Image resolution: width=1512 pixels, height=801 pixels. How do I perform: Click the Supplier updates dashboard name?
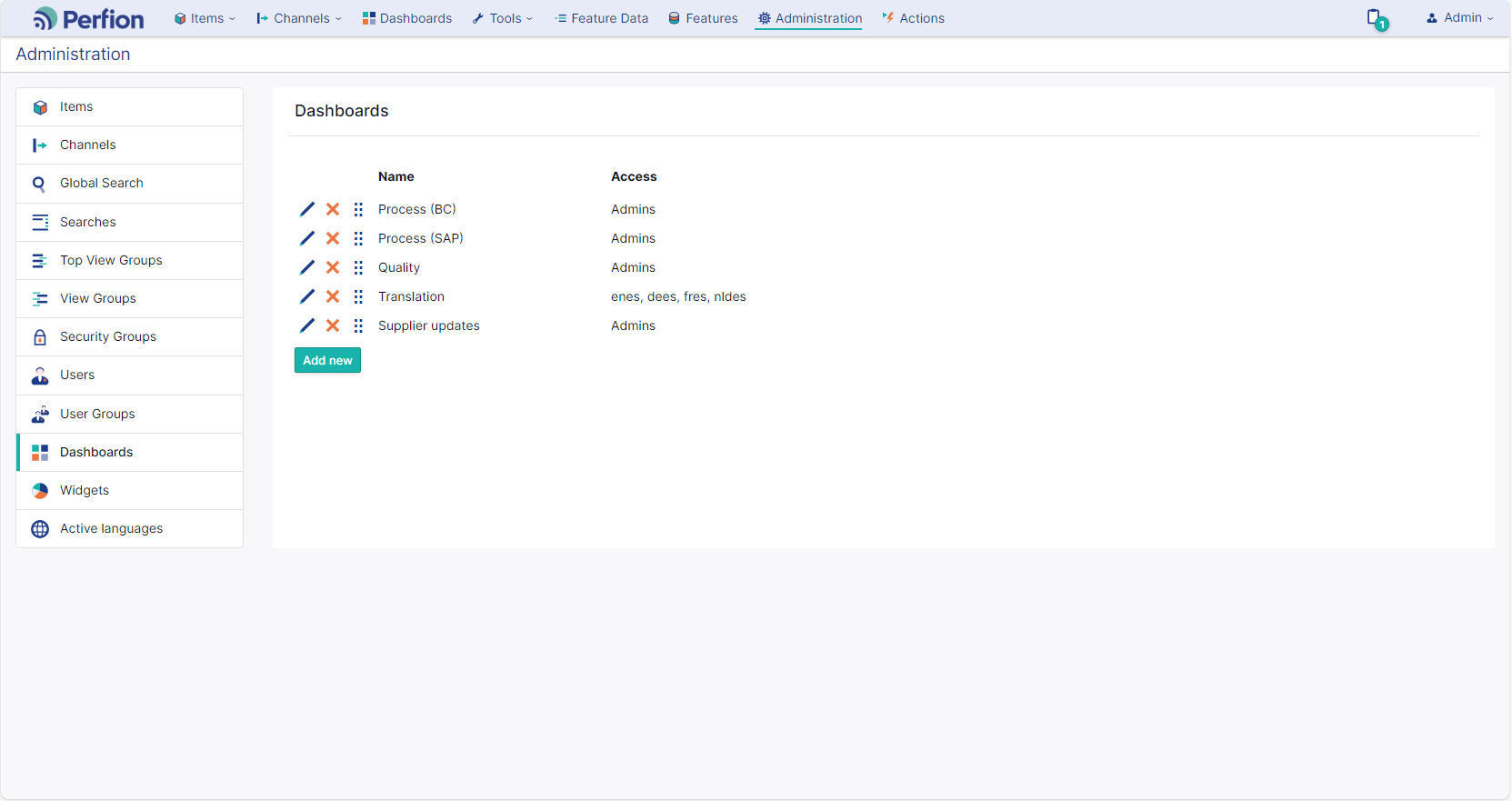[x=429, y=325]
